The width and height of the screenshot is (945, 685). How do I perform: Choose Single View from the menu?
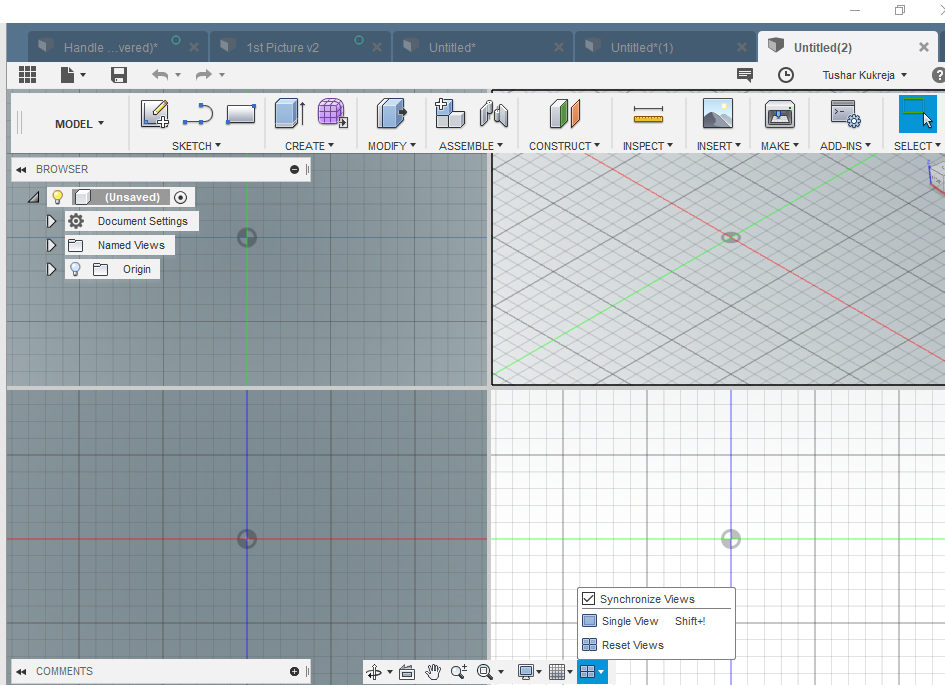pos(656,621)
